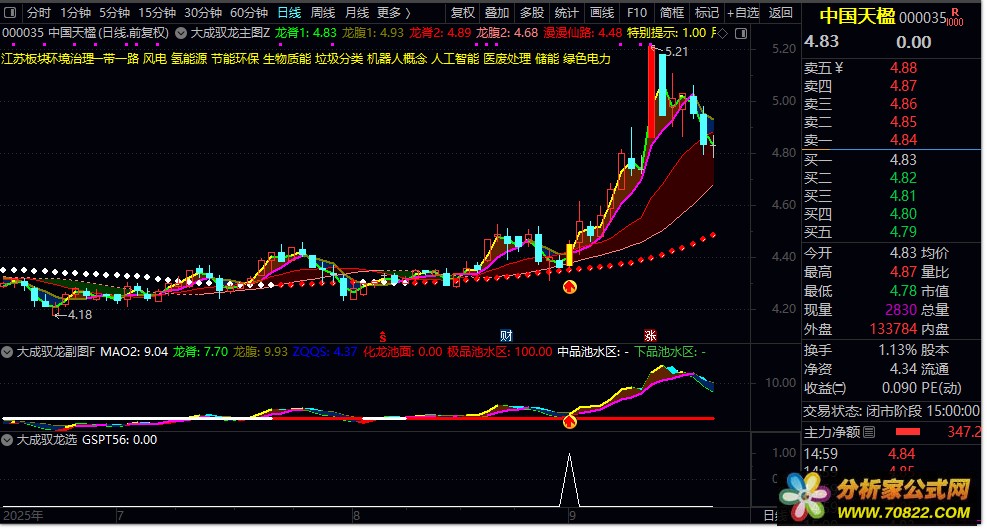Toggle the side panel icon in chart header
Screen dimensions: 987x529
741,33
